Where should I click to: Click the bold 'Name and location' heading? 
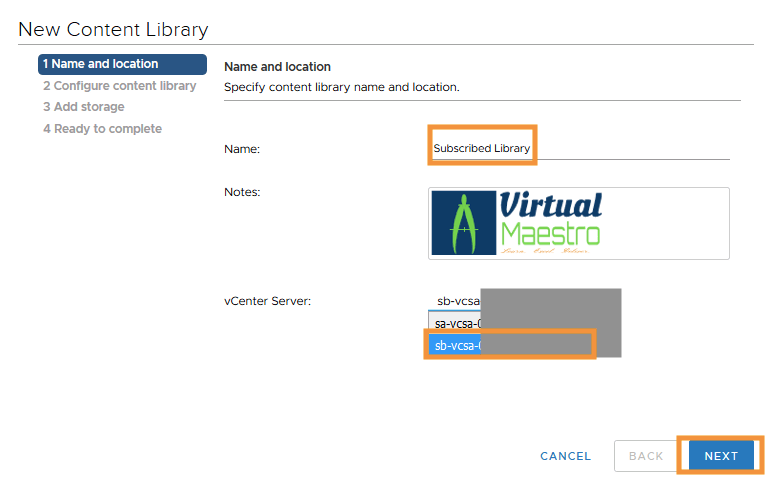coord(277,67)
